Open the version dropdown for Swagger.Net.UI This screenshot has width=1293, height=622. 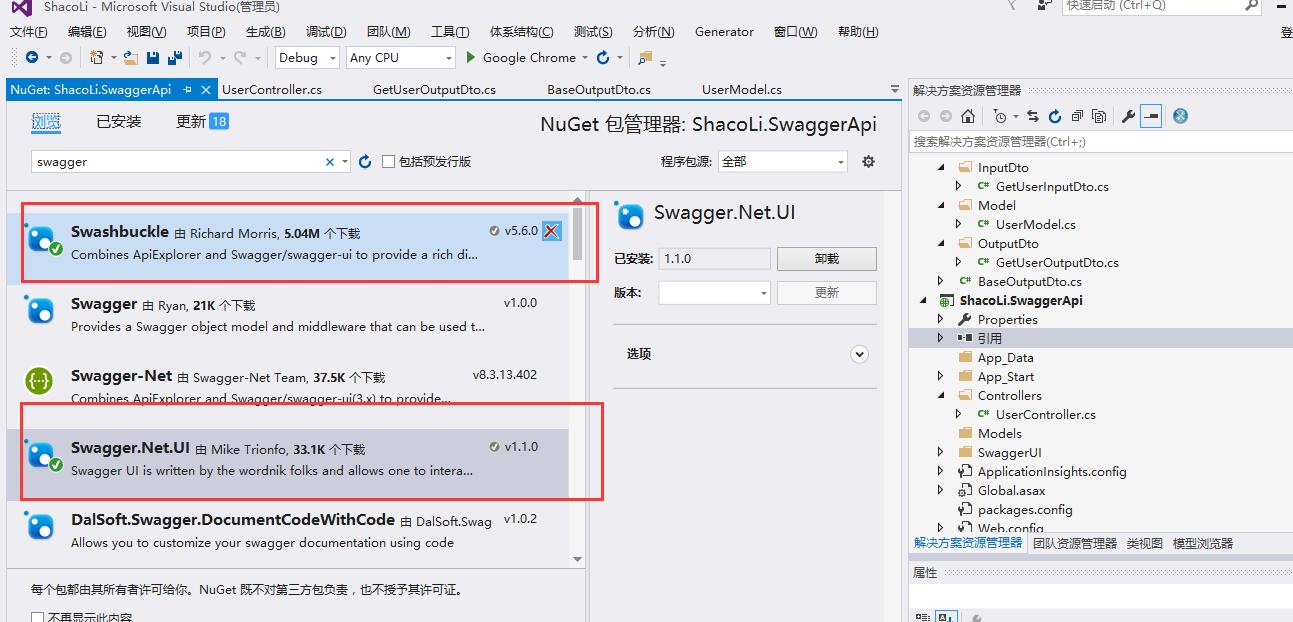click(x=714, y=293)
